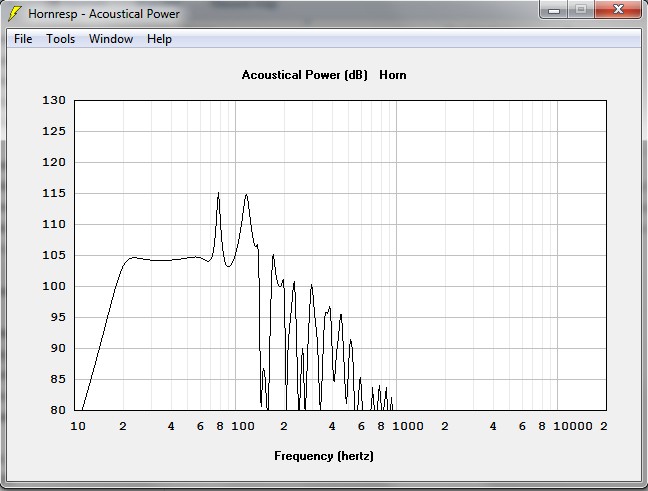This screenshot has width=648, height=491.
Task: Click the 1000 hertz frequency label
Action: click(408, 426)
